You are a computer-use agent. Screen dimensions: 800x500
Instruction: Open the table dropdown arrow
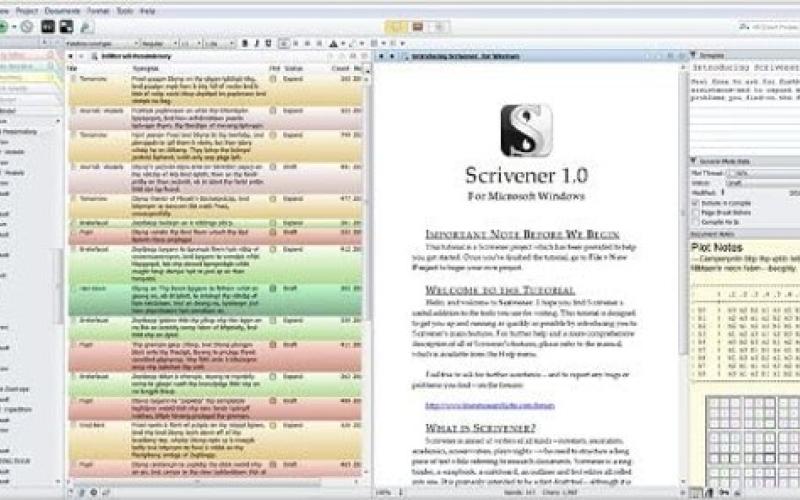[383, 44]
